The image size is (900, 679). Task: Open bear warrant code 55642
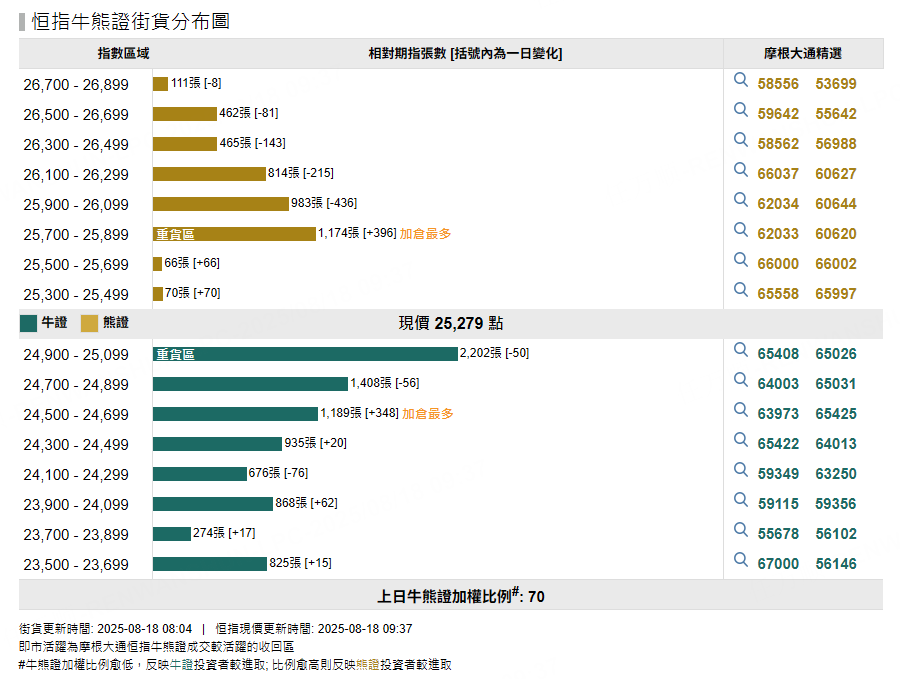pos(836,114)
